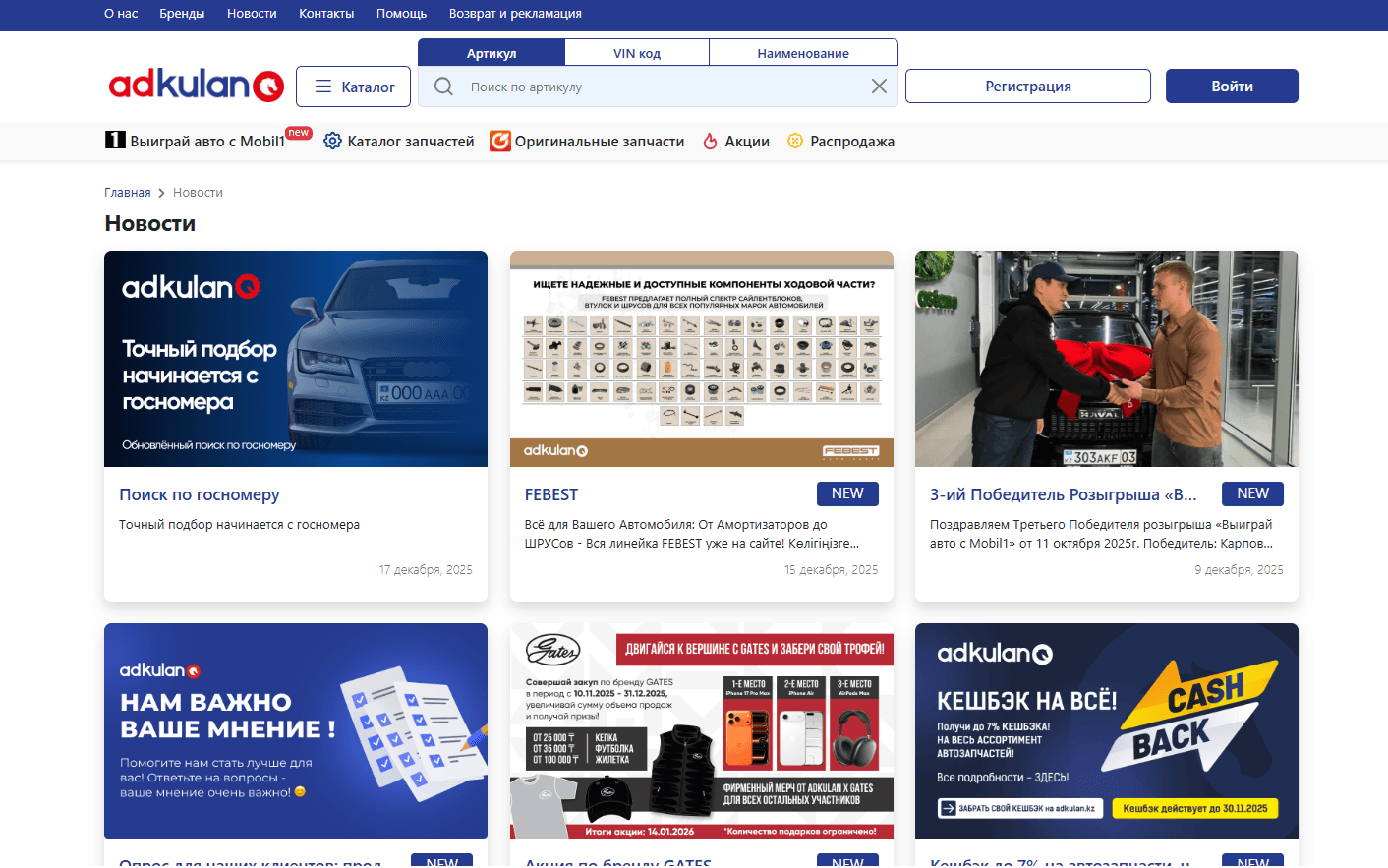Select the Артикул search tab
This screenshot has height=868, width=1388.
[492, 53]
